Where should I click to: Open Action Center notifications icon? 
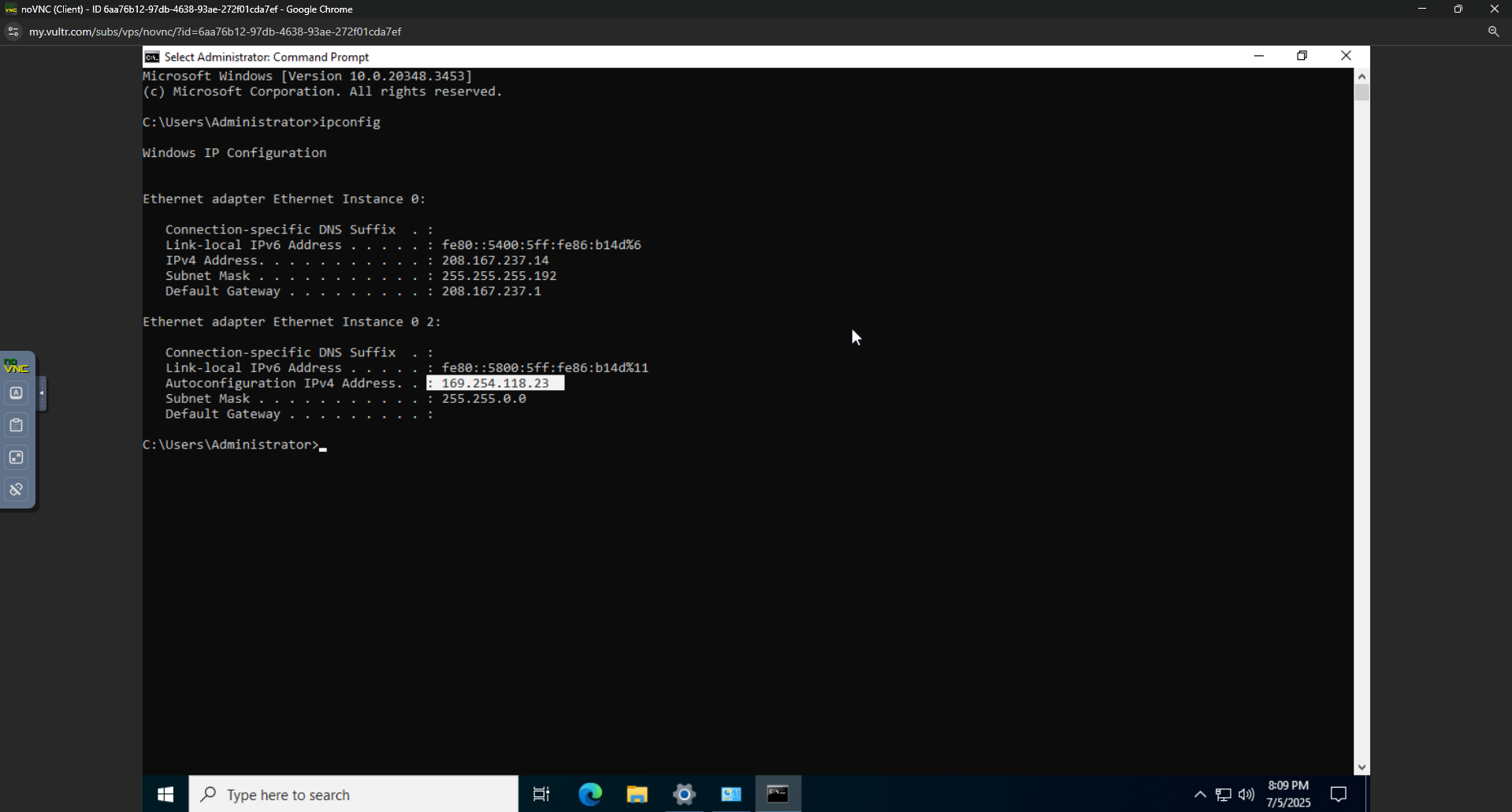[x=1339, y=795]
